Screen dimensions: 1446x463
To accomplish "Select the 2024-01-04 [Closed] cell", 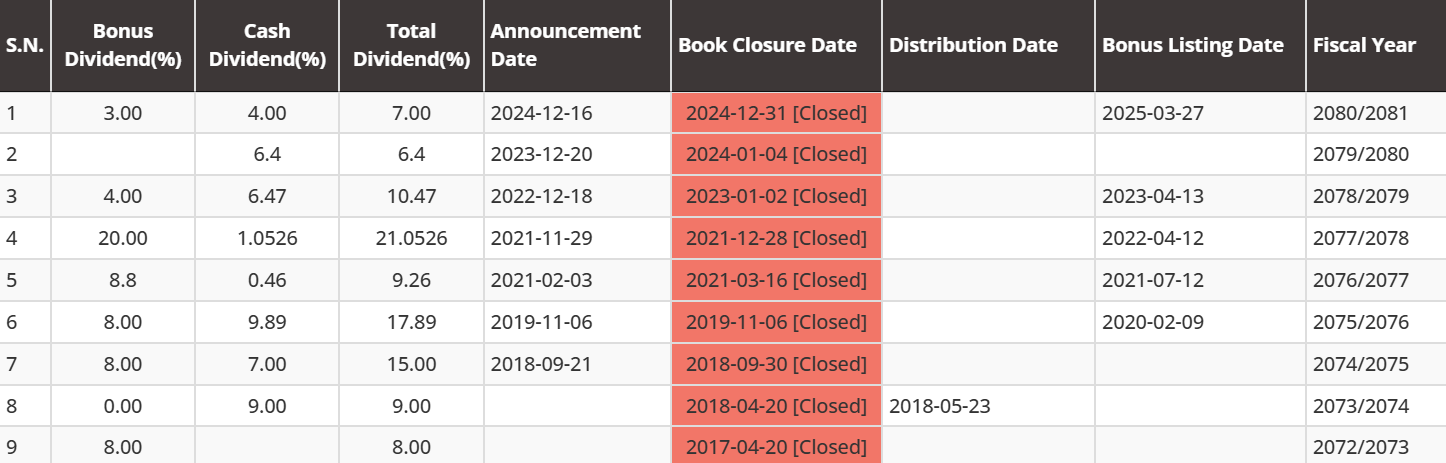I will click(x=776, y=154).
